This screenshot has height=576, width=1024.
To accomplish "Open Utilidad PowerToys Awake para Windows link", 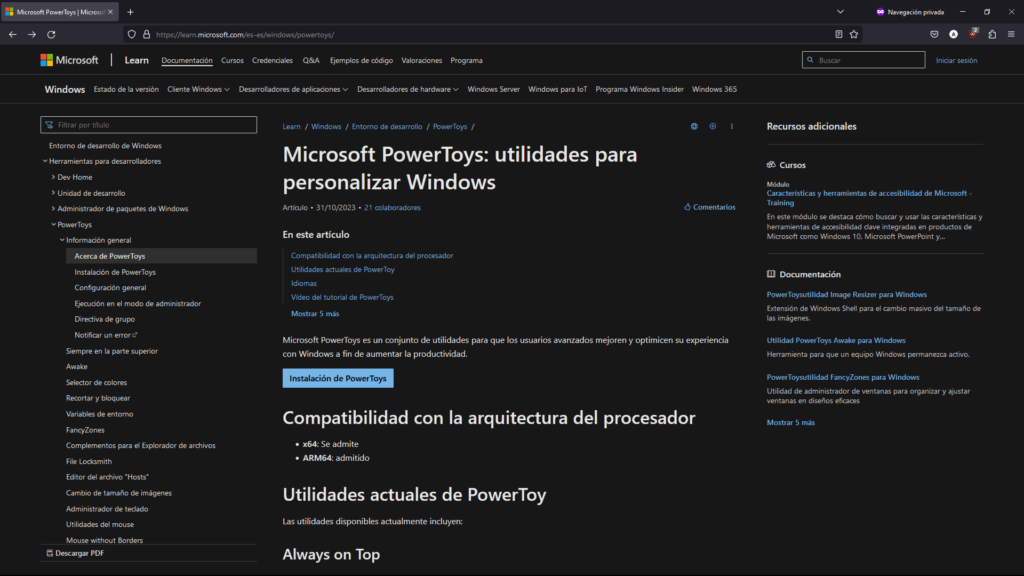I will pyautogui.click(x=836, y=340).
